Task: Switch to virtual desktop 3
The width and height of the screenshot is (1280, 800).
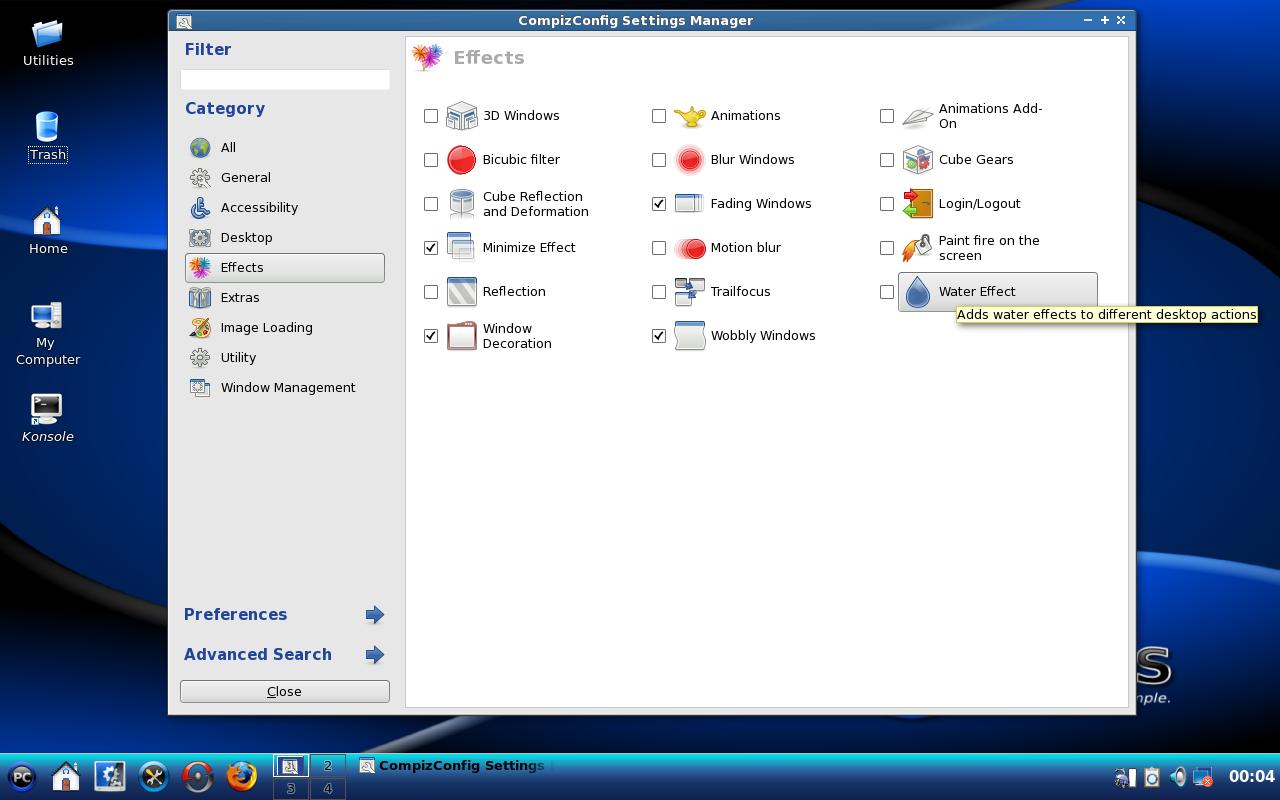Action: pyautogui.click(x=291, y=789)
